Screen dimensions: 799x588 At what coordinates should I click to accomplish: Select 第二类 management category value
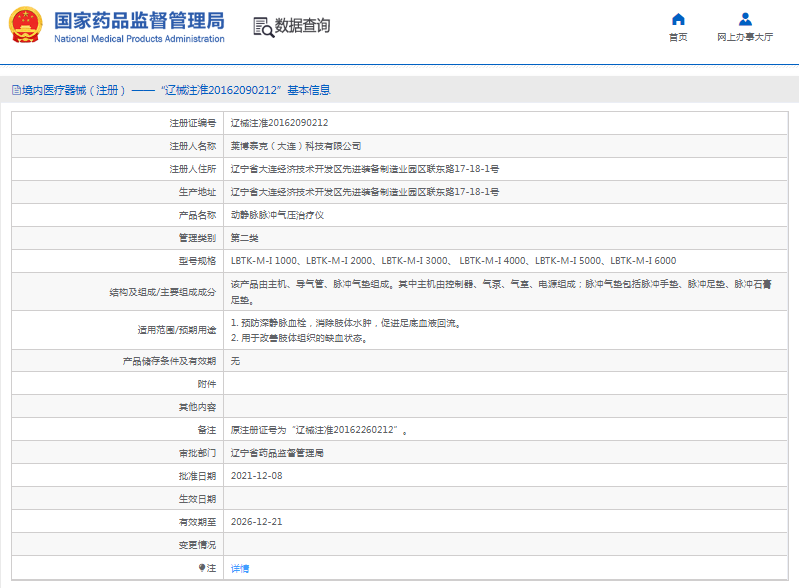(x=245, y=238)
